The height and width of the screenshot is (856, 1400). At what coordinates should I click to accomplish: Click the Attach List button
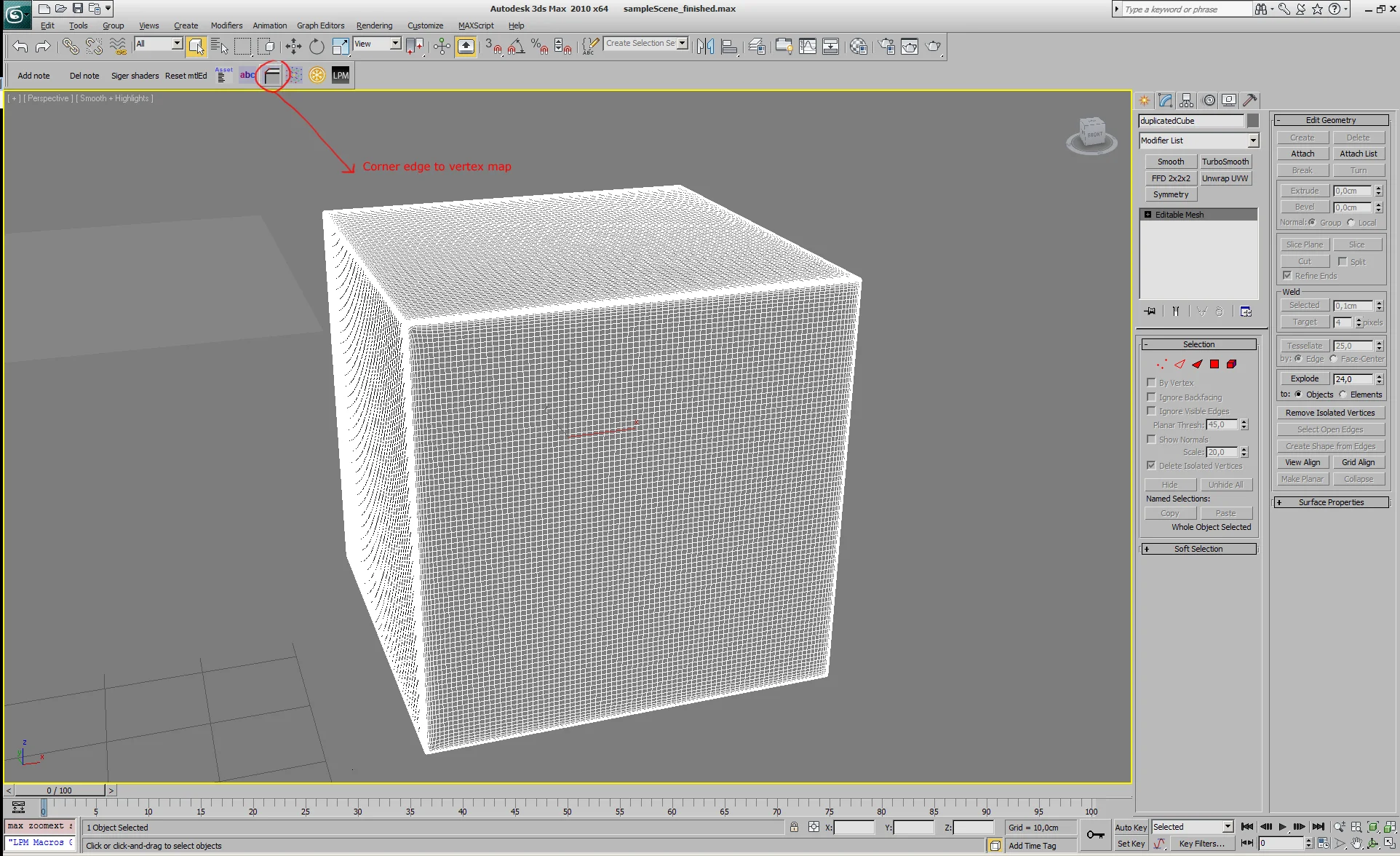point(1358,154)
